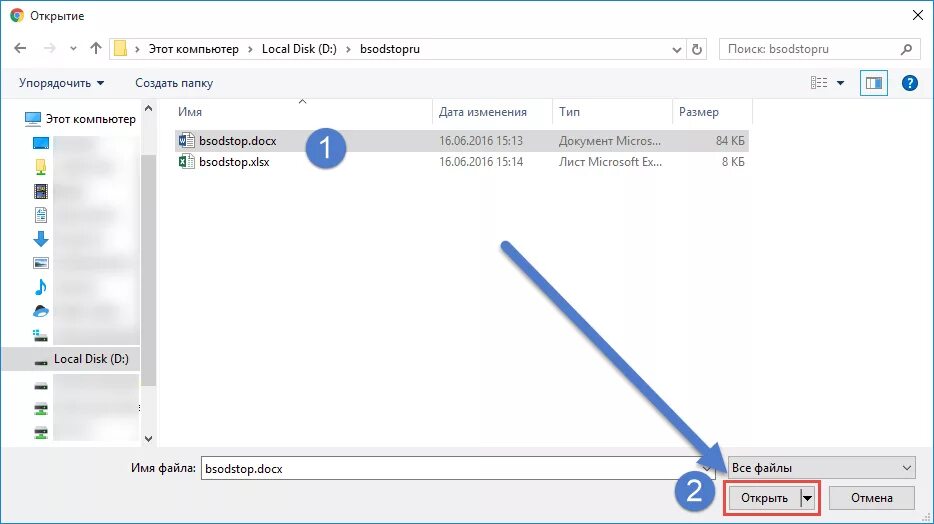Image resolution: width=934 pixels, height=524 pixels.
Task: Expand the chevron before 'Этот компьютер' breadcrumb
Action: point(137,49)
